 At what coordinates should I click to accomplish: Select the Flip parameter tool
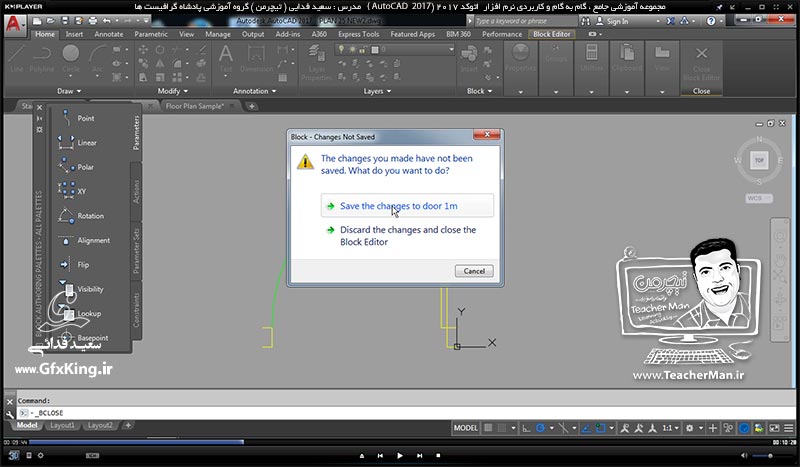(74, 264)
